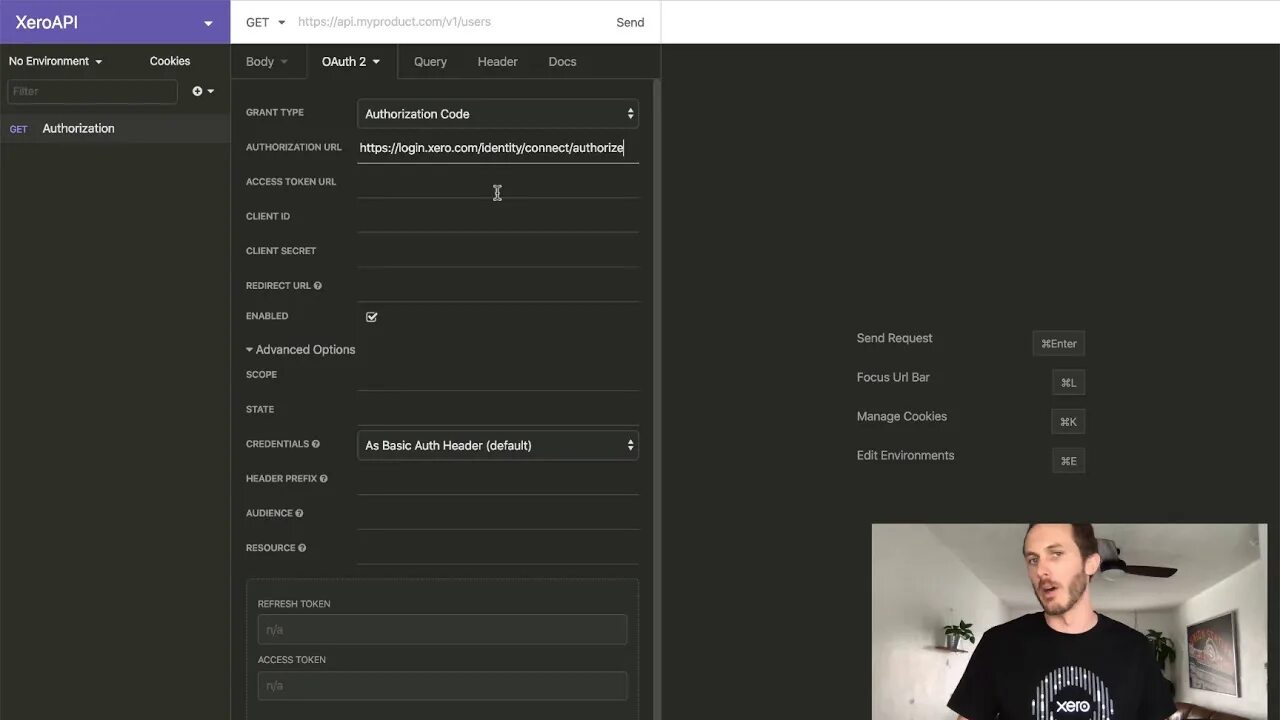Screen dimensions: 1280x720
Task: Send the request with the Send button
Action: click(630, 22)
